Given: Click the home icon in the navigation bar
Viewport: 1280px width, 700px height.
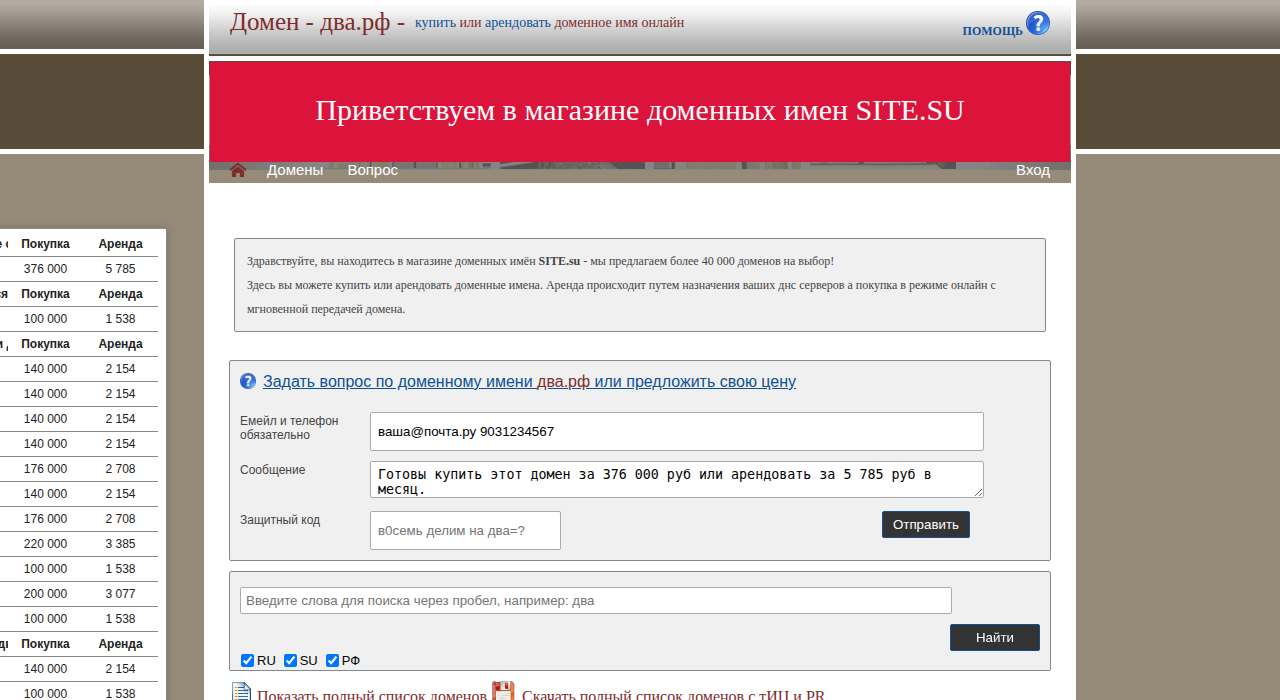Looking at the screenshot, I should point(238,170).
